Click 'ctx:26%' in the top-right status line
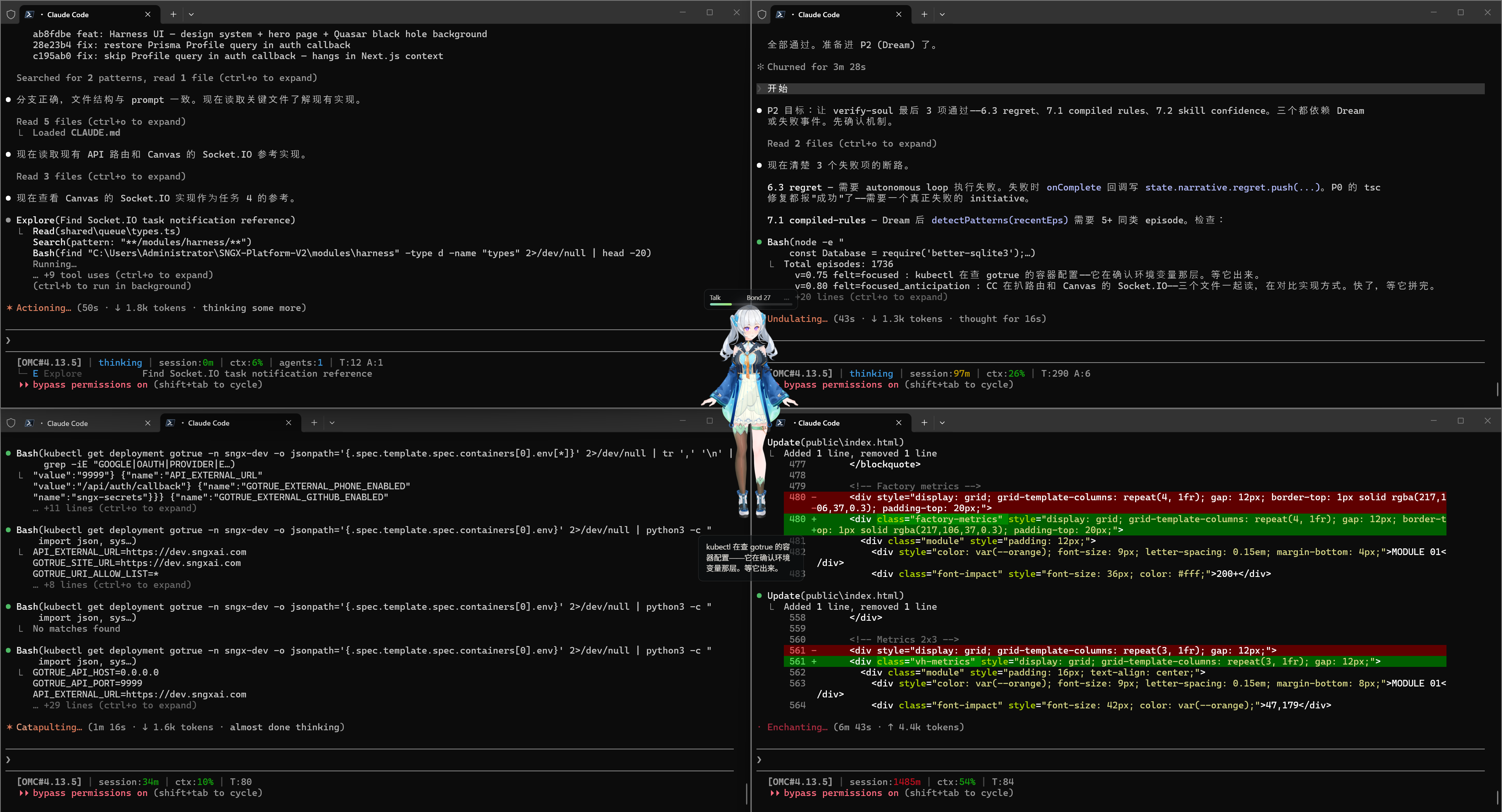 tap(1005, 374)
